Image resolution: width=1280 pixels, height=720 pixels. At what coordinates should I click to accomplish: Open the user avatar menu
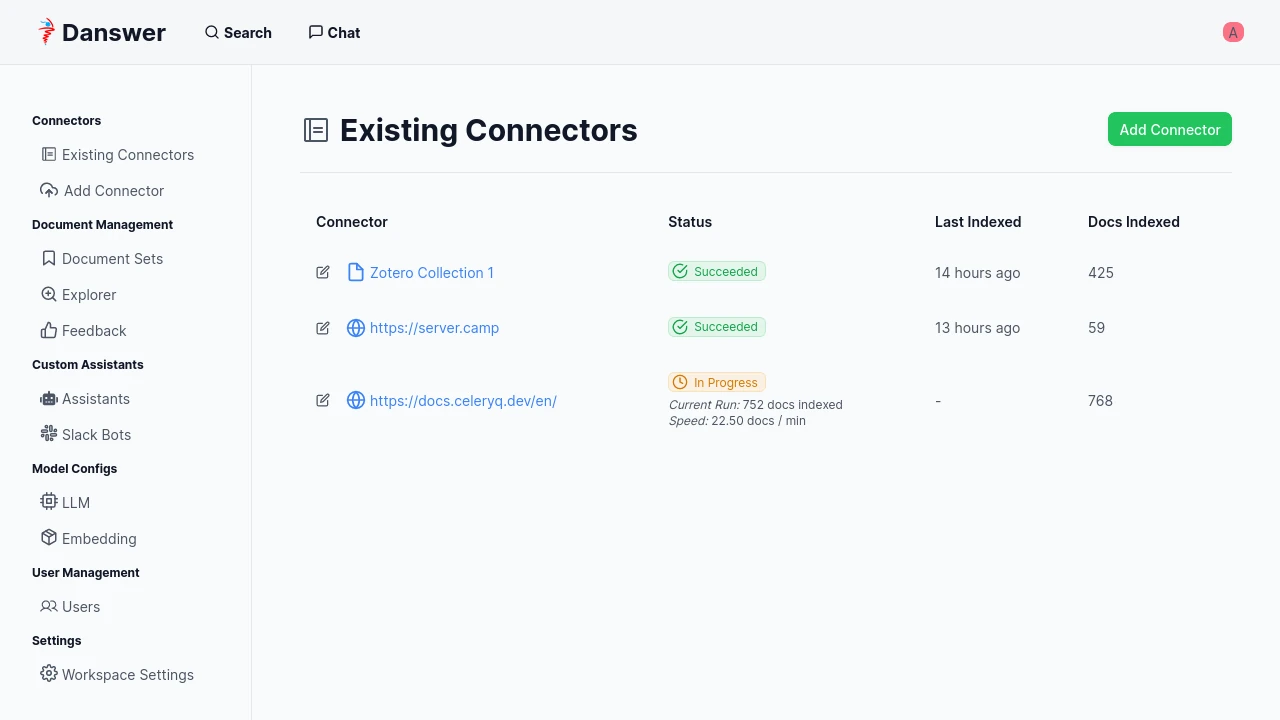(1233, 32)
